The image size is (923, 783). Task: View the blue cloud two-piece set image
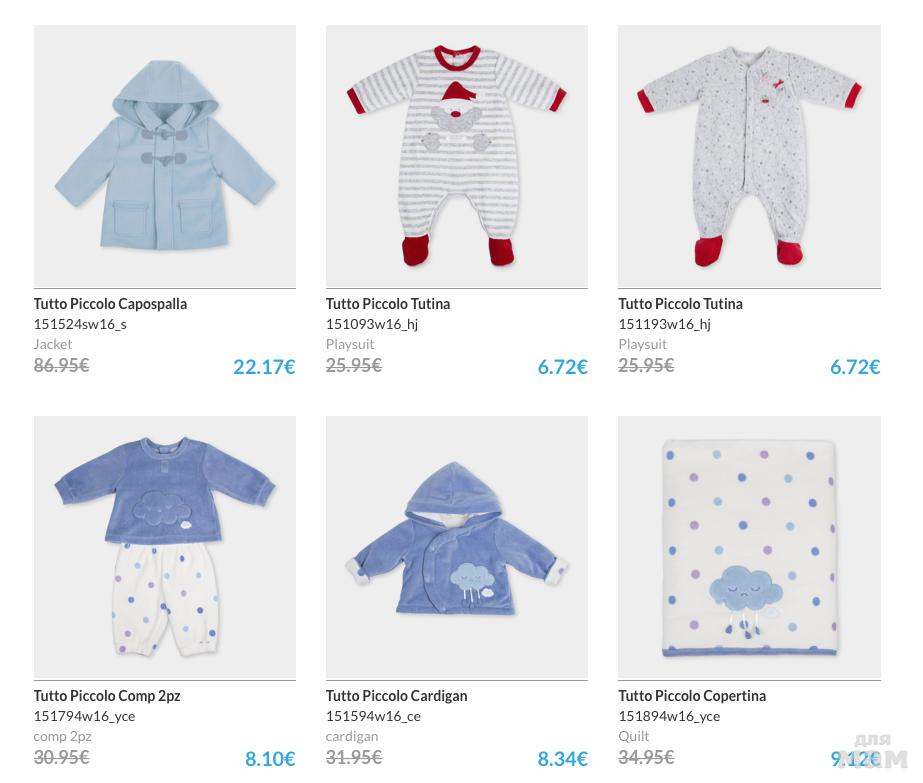[164, 548]
